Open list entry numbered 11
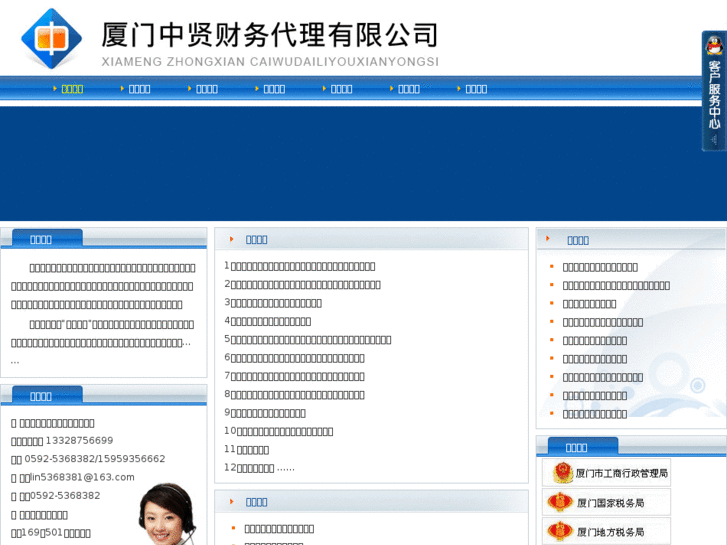The width and height of the screenshot is (727, 545). (247, 449)
